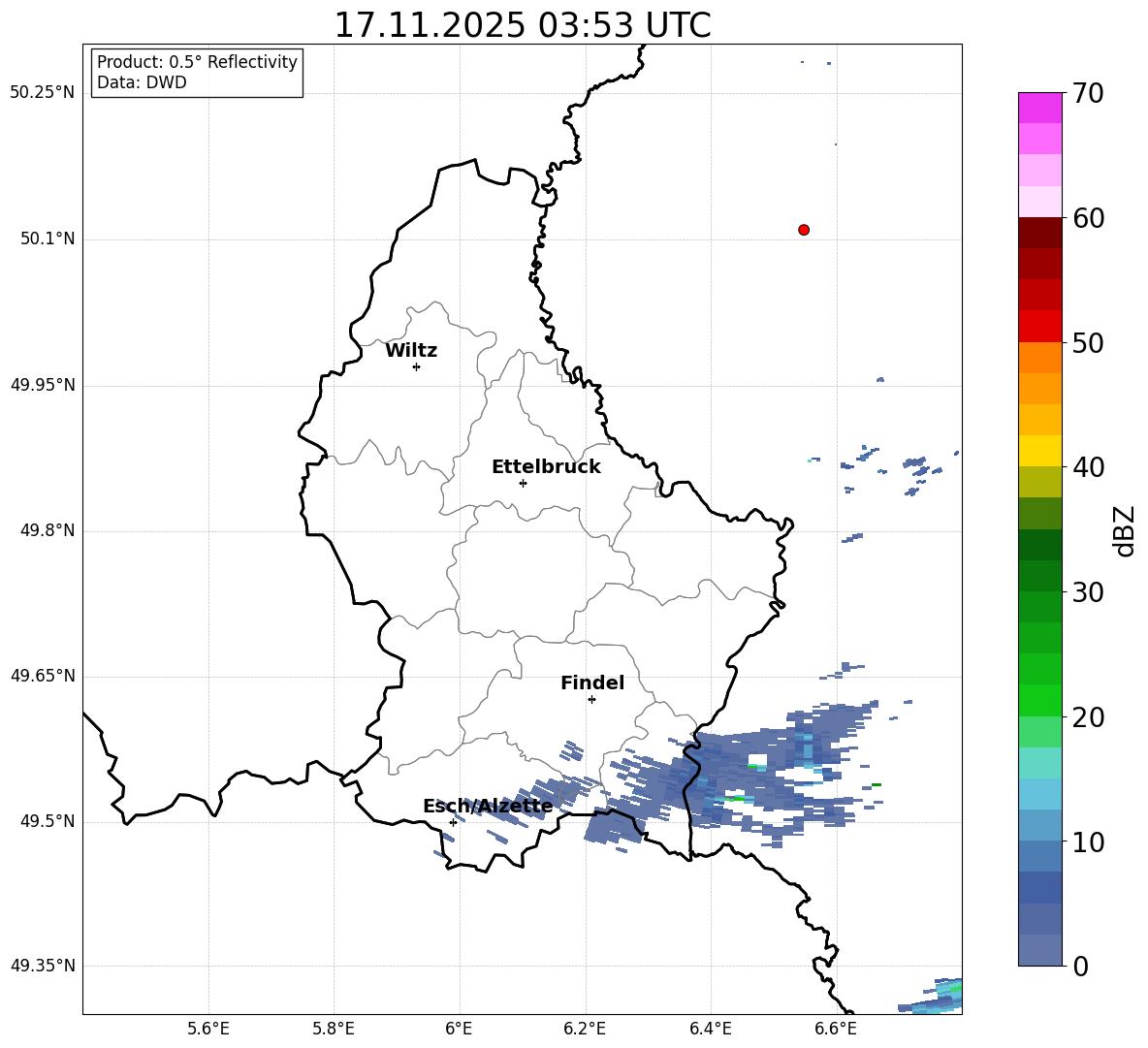The width and height of the screenshot is (1148, 1048).
Task: Click the 20 tick on the colorbar
Action: (1088, 716)
